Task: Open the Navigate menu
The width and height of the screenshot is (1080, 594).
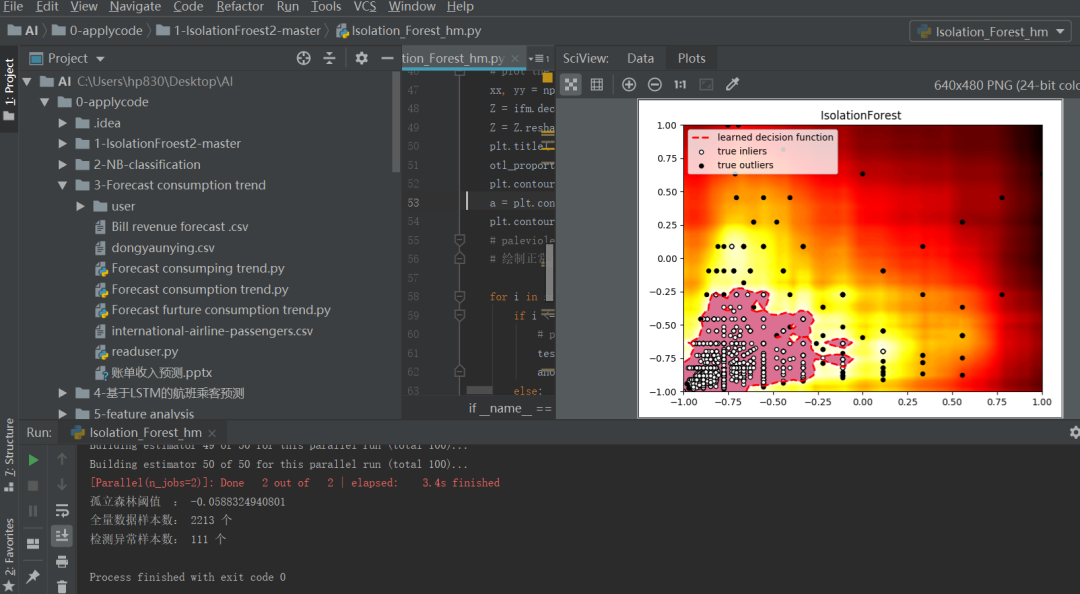Action: [x=135, y=6]
